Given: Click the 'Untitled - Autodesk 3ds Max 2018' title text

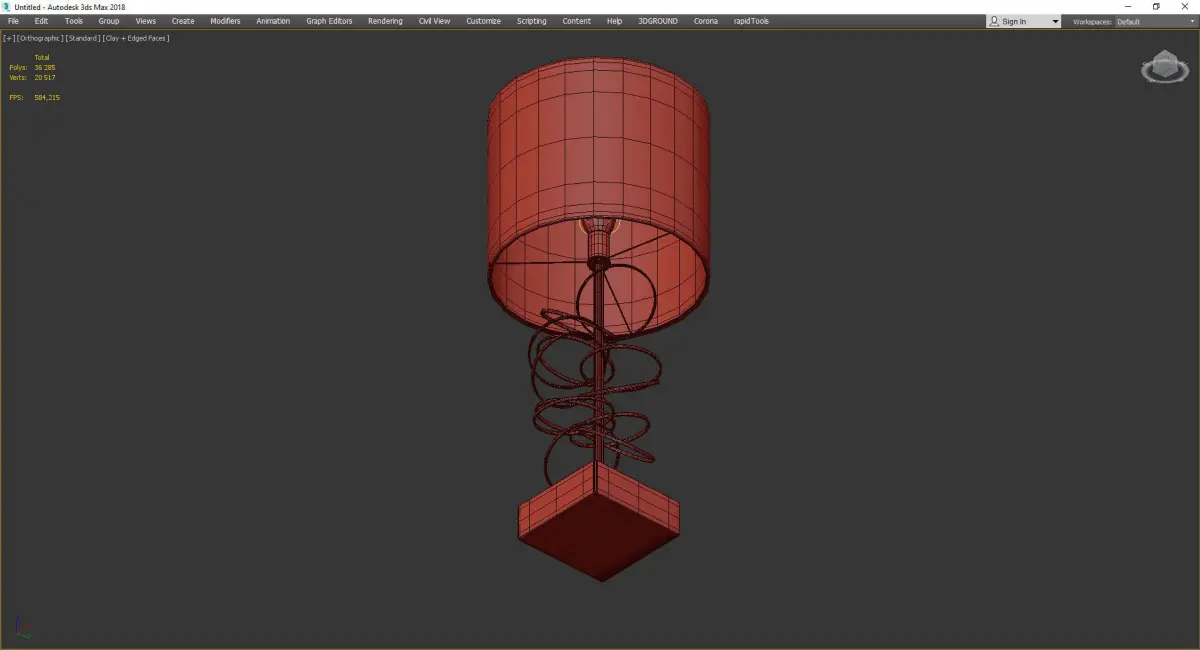Looking at the screenshot, I should click(70, 7).
